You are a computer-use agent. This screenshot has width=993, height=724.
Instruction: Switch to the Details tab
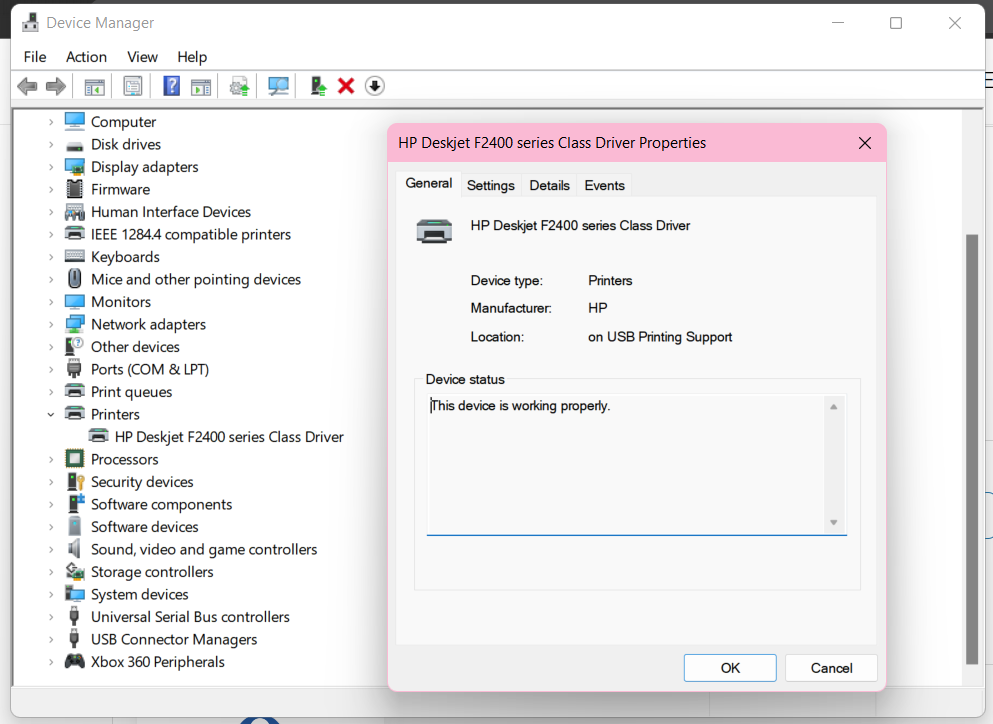[548, 185]
